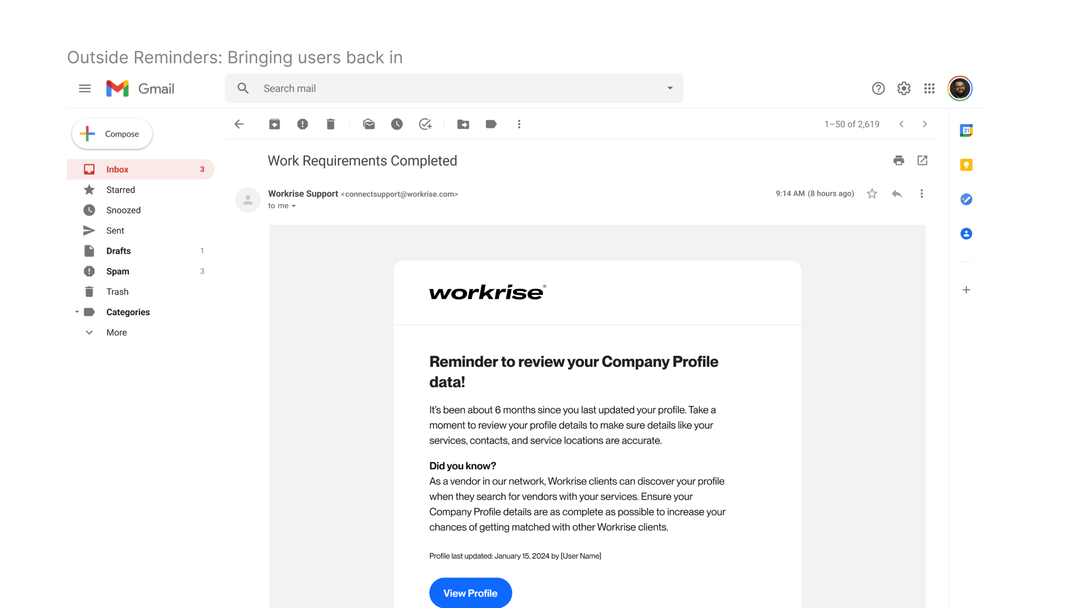This screenshot has width=1080, height=608.
Task: Delete the Workrise email
Action: click(x=330, y=123)
